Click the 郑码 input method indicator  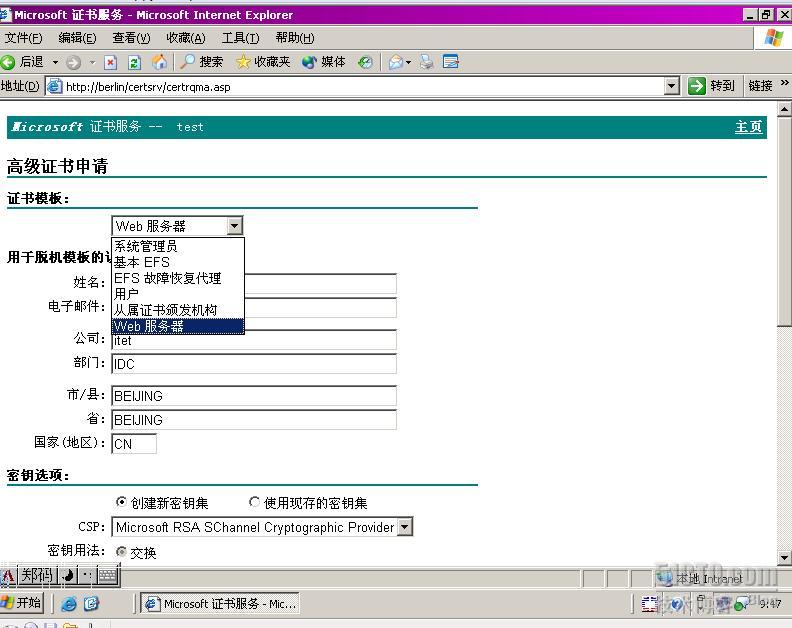tap(36, 575)
